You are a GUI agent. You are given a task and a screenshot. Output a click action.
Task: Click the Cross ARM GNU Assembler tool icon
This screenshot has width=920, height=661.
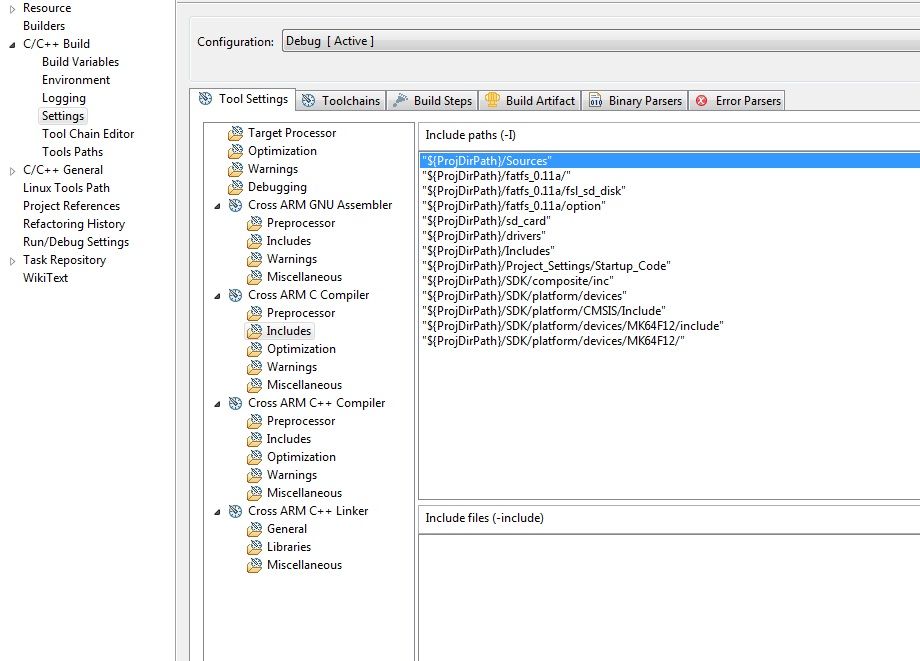(x=235, y=205)
